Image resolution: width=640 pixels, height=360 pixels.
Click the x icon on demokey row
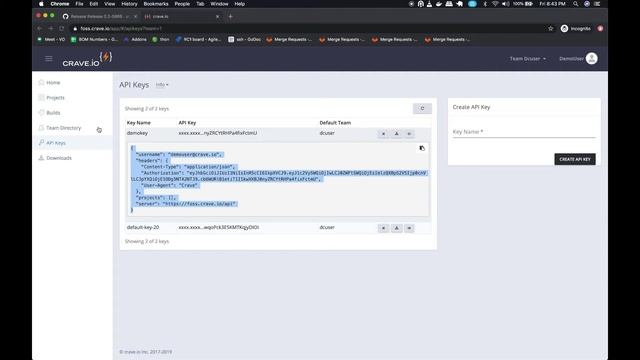tap(383, 133)
